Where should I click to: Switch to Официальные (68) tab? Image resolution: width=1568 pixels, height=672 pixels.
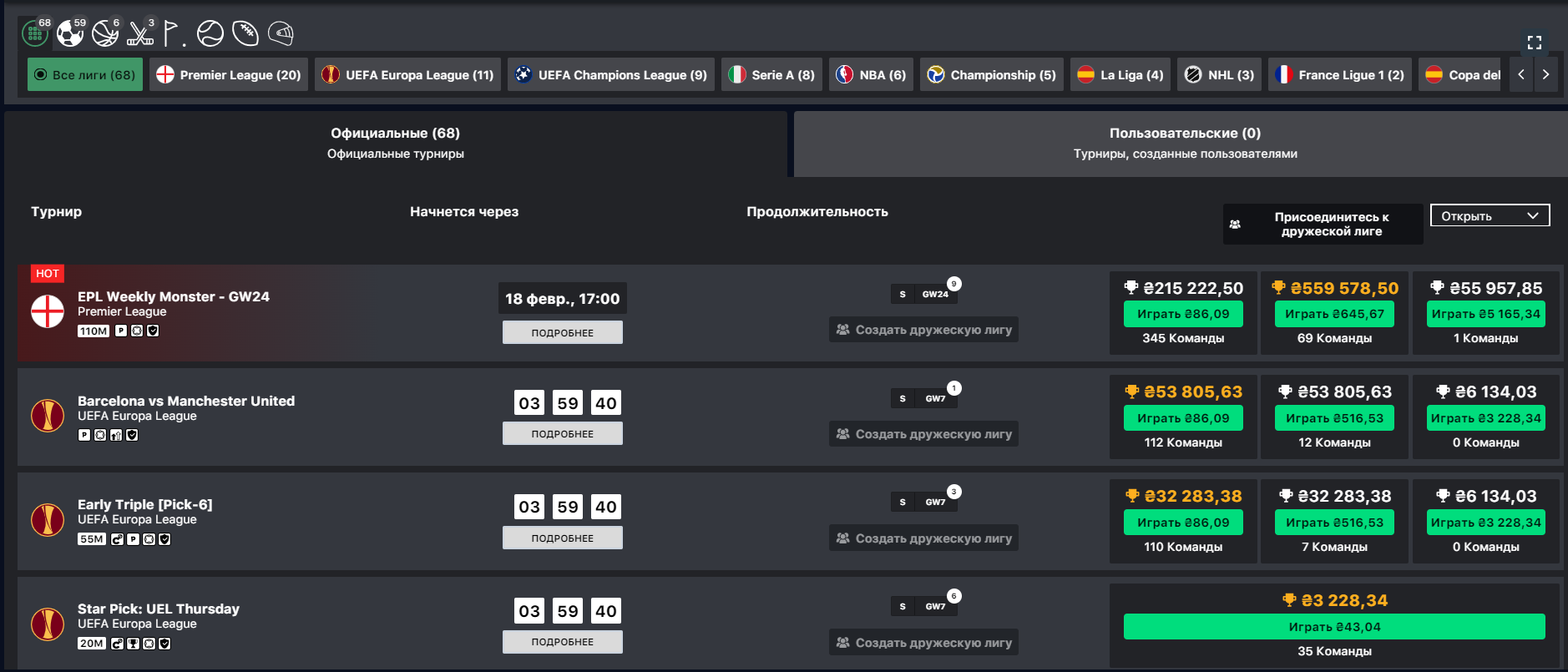tap(396, 144)
